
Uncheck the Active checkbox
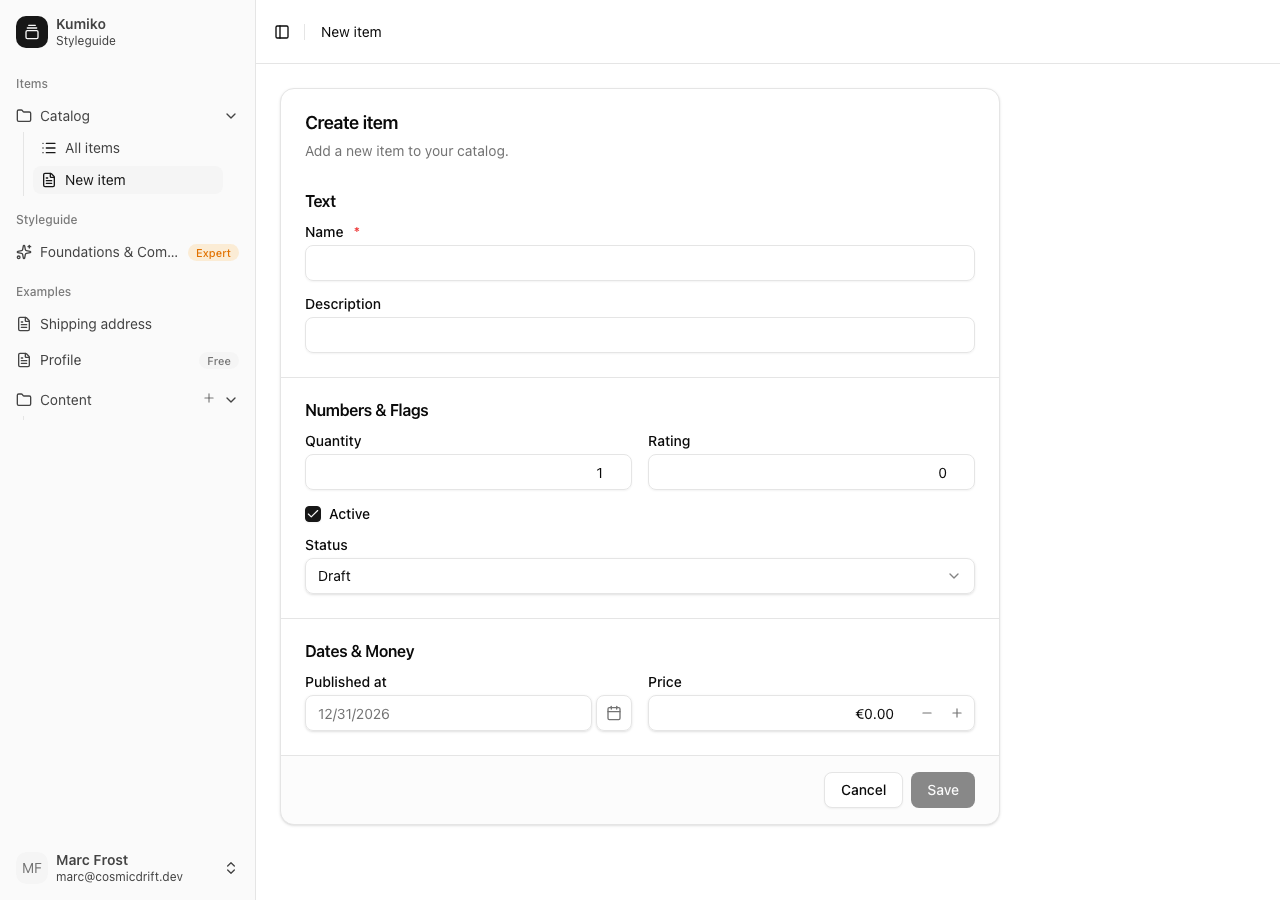coord(313,514)
